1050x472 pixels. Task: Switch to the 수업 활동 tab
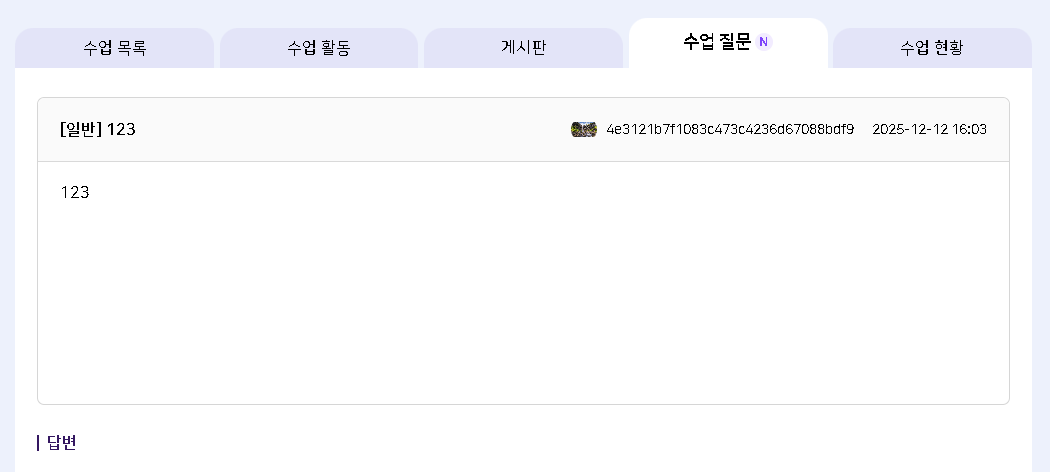click(318, 48)
